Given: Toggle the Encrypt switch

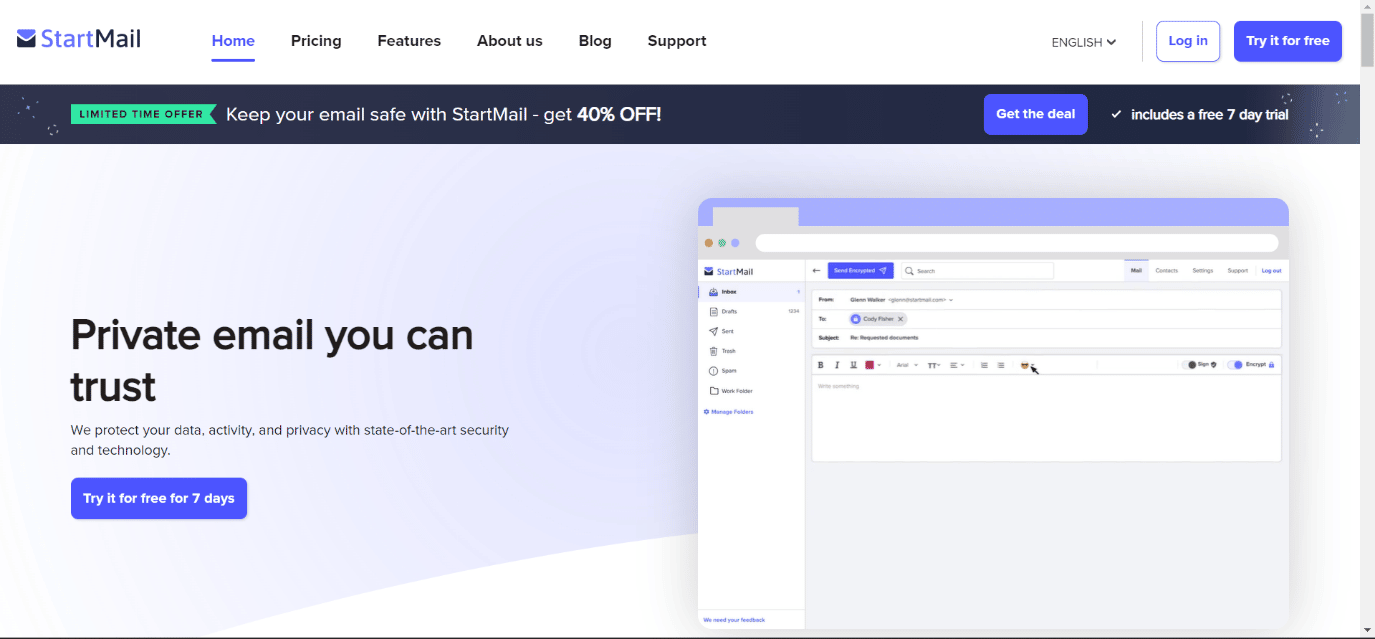Looking at the screenshot, I should [1236, 365].
